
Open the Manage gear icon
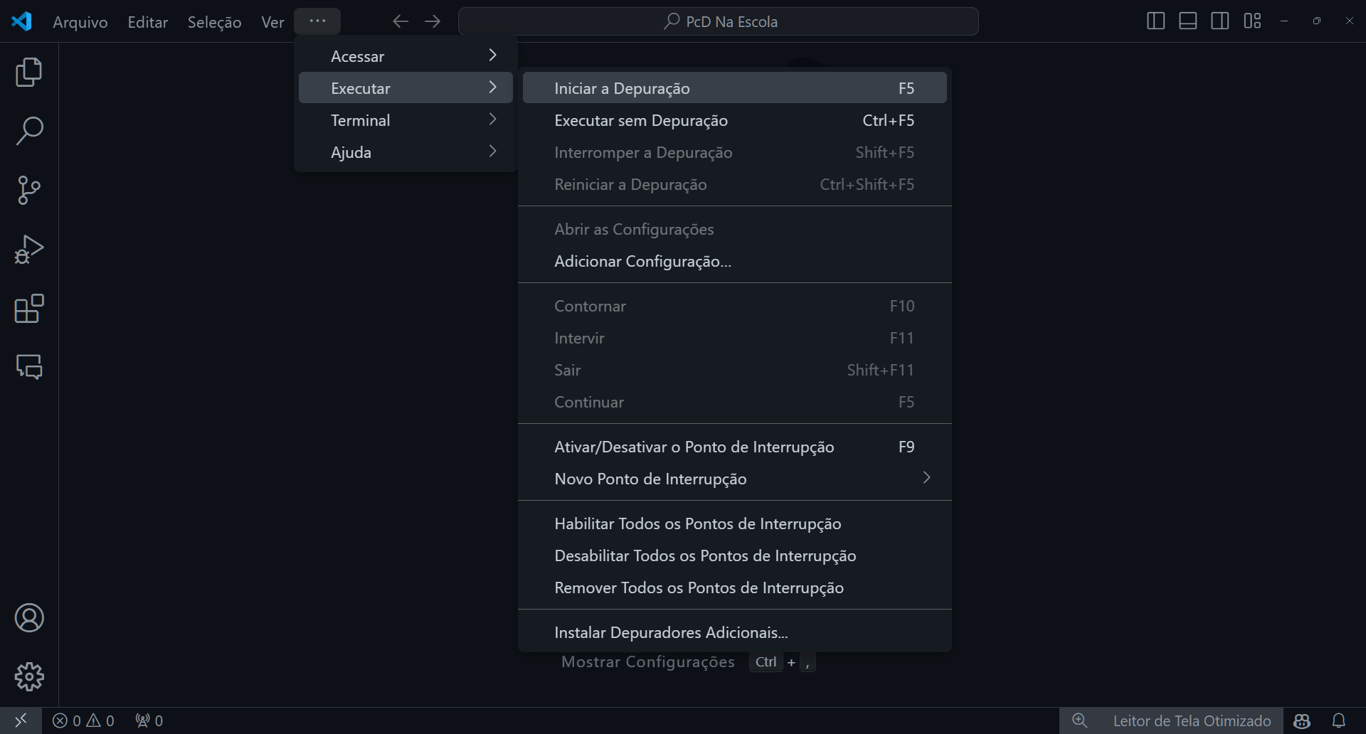tap(29, 677)
